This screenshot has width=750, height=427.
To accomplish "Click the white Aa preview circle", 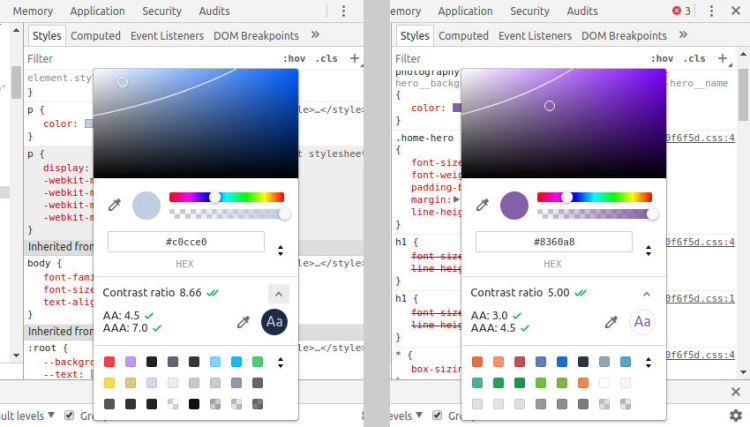I will point(642,322).
